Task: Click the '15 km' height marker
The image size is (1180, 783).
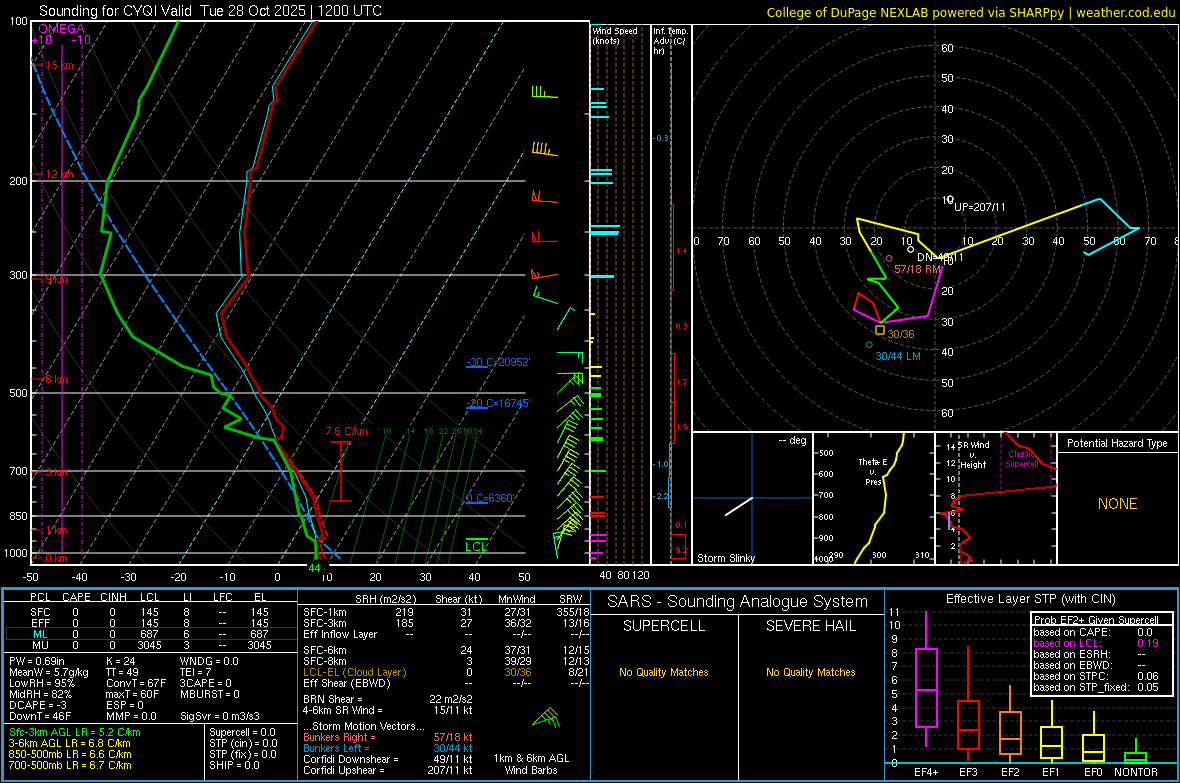Action: pos(59,66)
